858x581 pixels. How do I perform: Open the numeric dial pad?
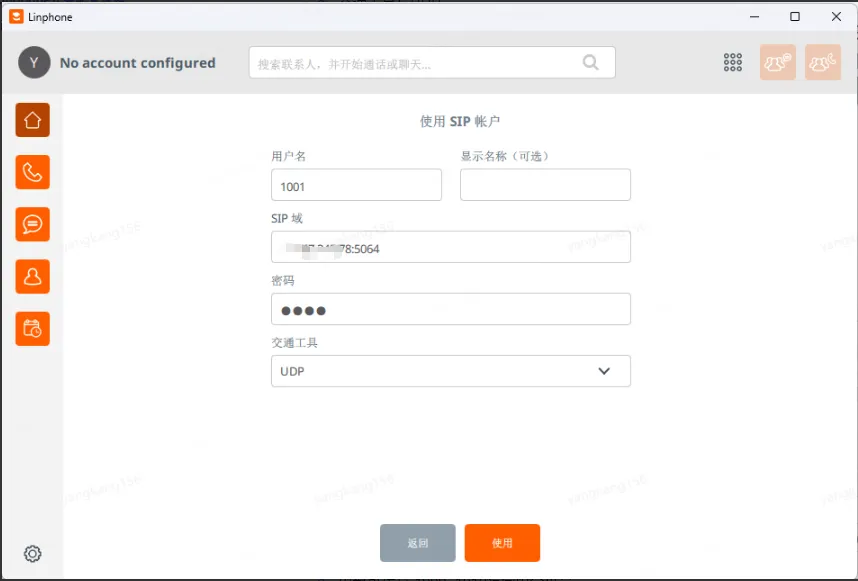click(x=732, y=61)
